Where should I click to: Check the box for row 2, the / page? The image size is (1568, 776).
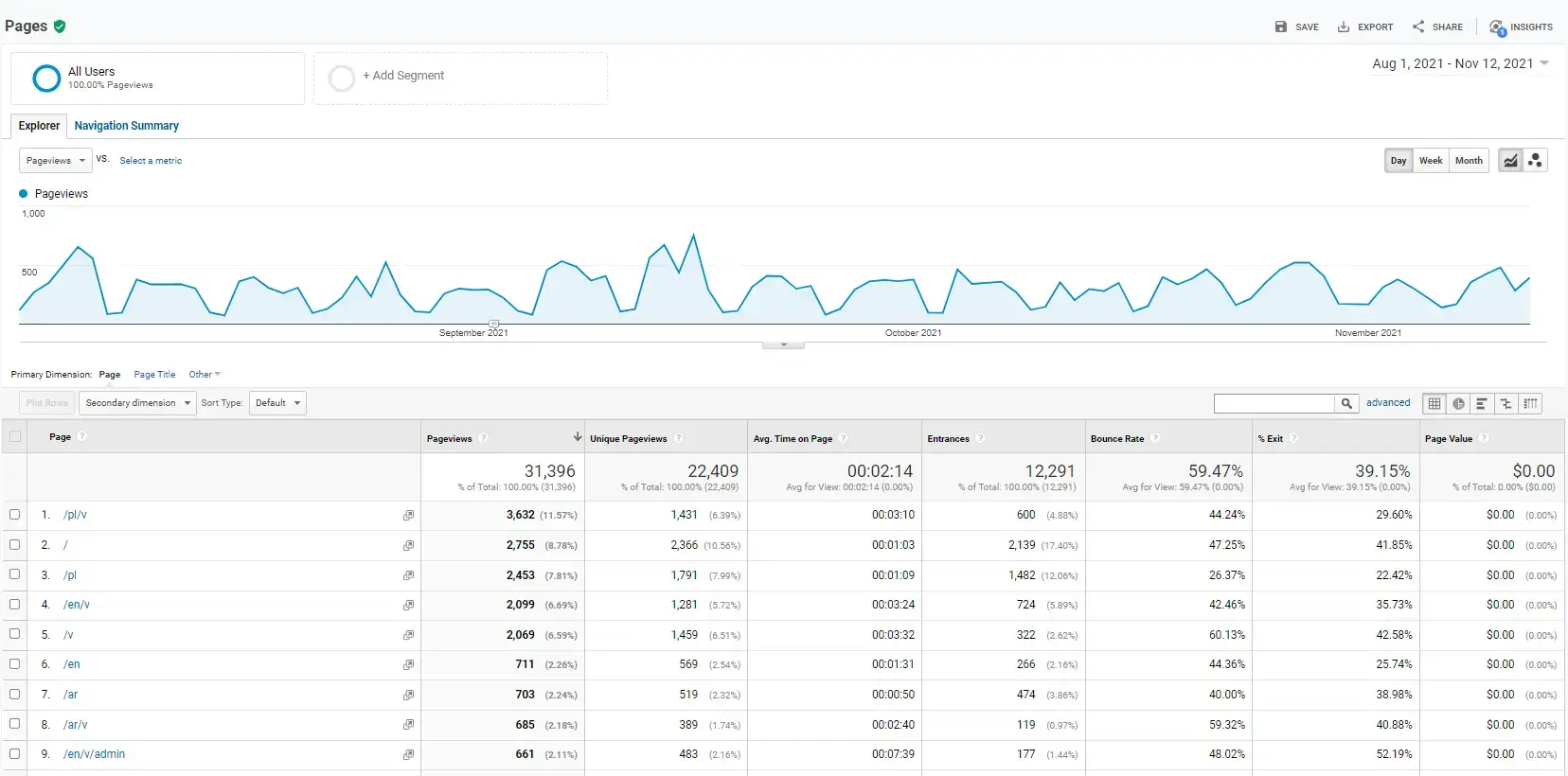pos(14,544)
